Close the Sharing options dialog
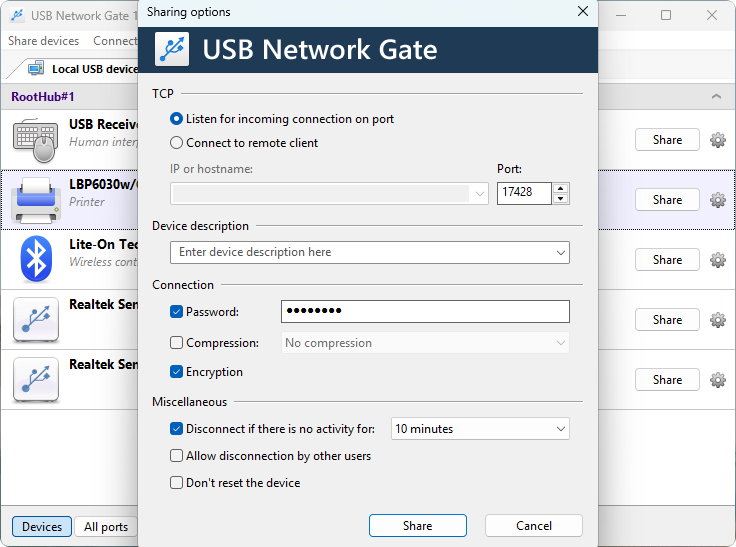The width and height of the screenshot is (736, 547). pos(583,11)
